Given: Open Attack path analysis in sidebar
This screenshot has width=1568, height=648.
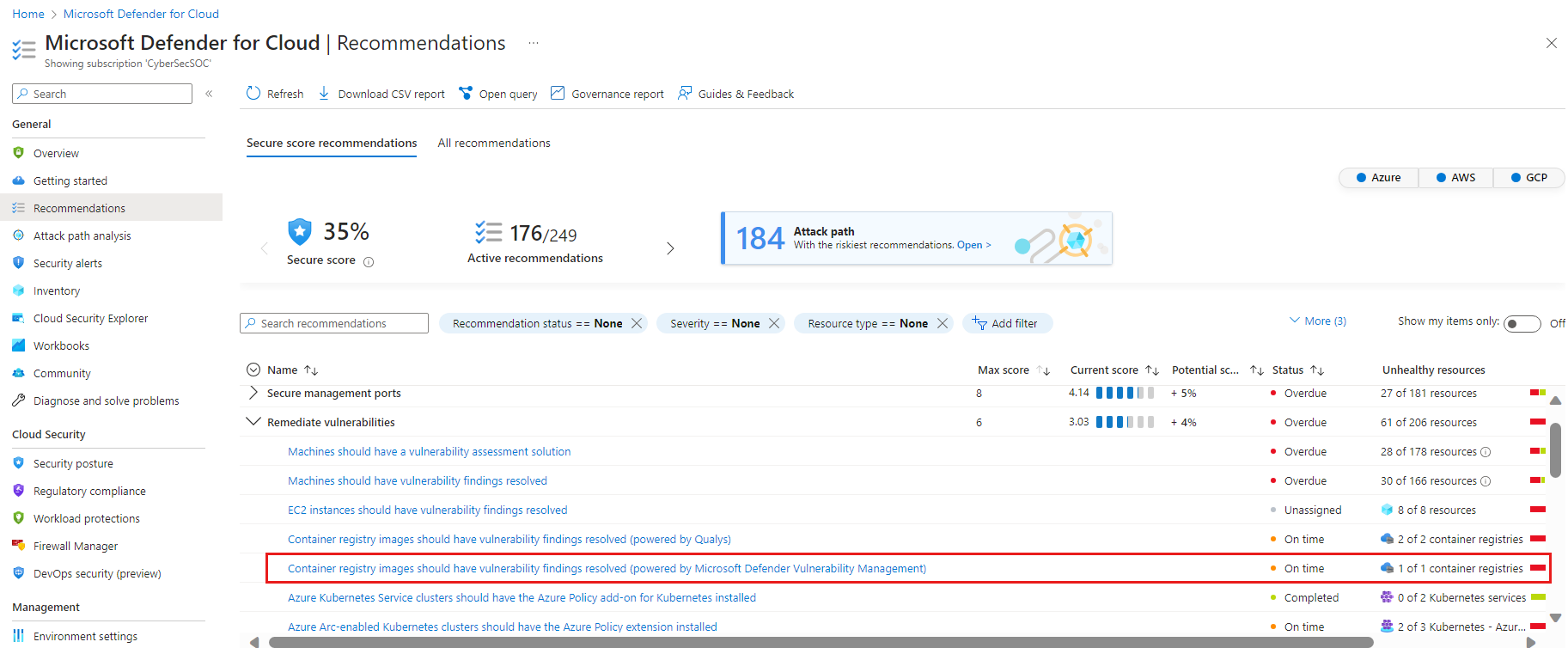Looking at the screenshot, I should point(82,235).
